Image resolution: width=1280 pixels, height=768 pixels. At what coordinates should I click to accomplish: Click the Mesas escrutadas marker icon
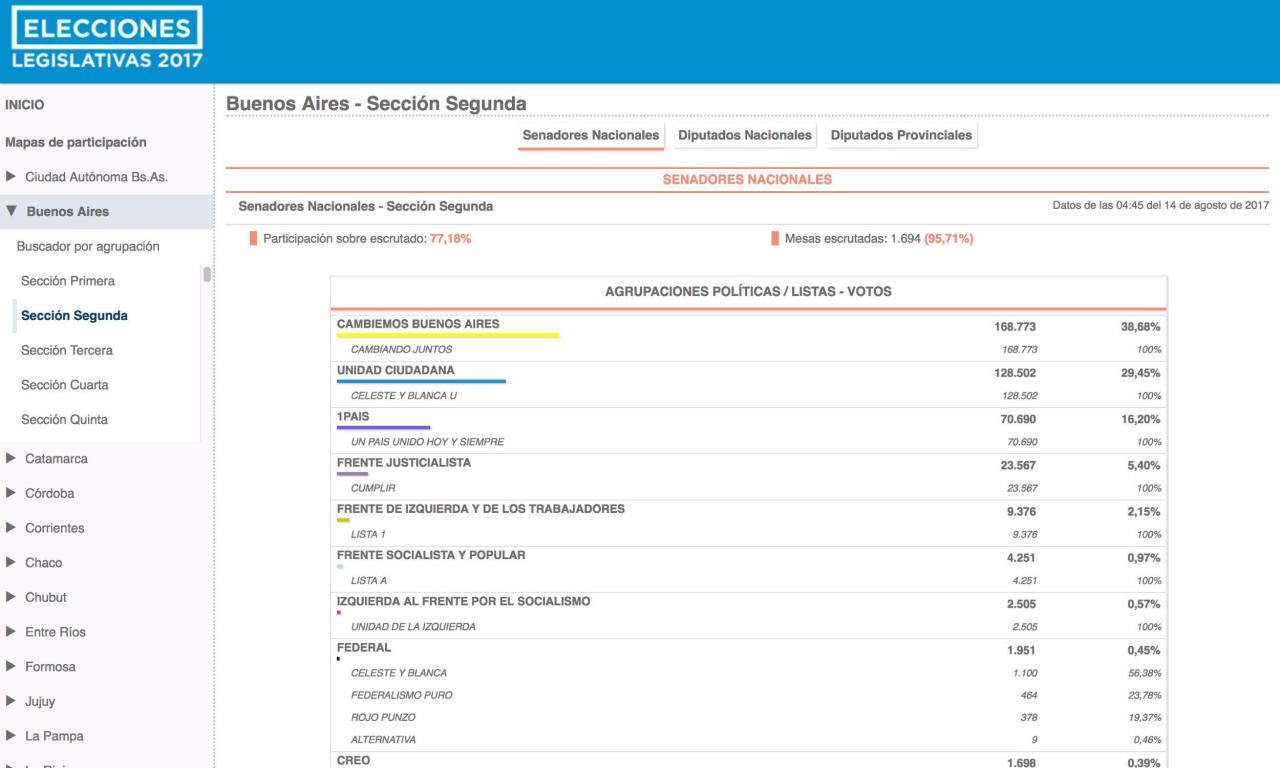click(775, 239)
